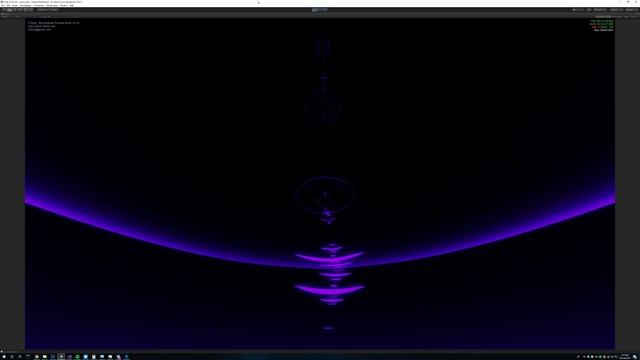Image resolution: width=640 pixels, height=360 pixels.
Task: Open the GameObject menu
Action: [x=25, y=5]
